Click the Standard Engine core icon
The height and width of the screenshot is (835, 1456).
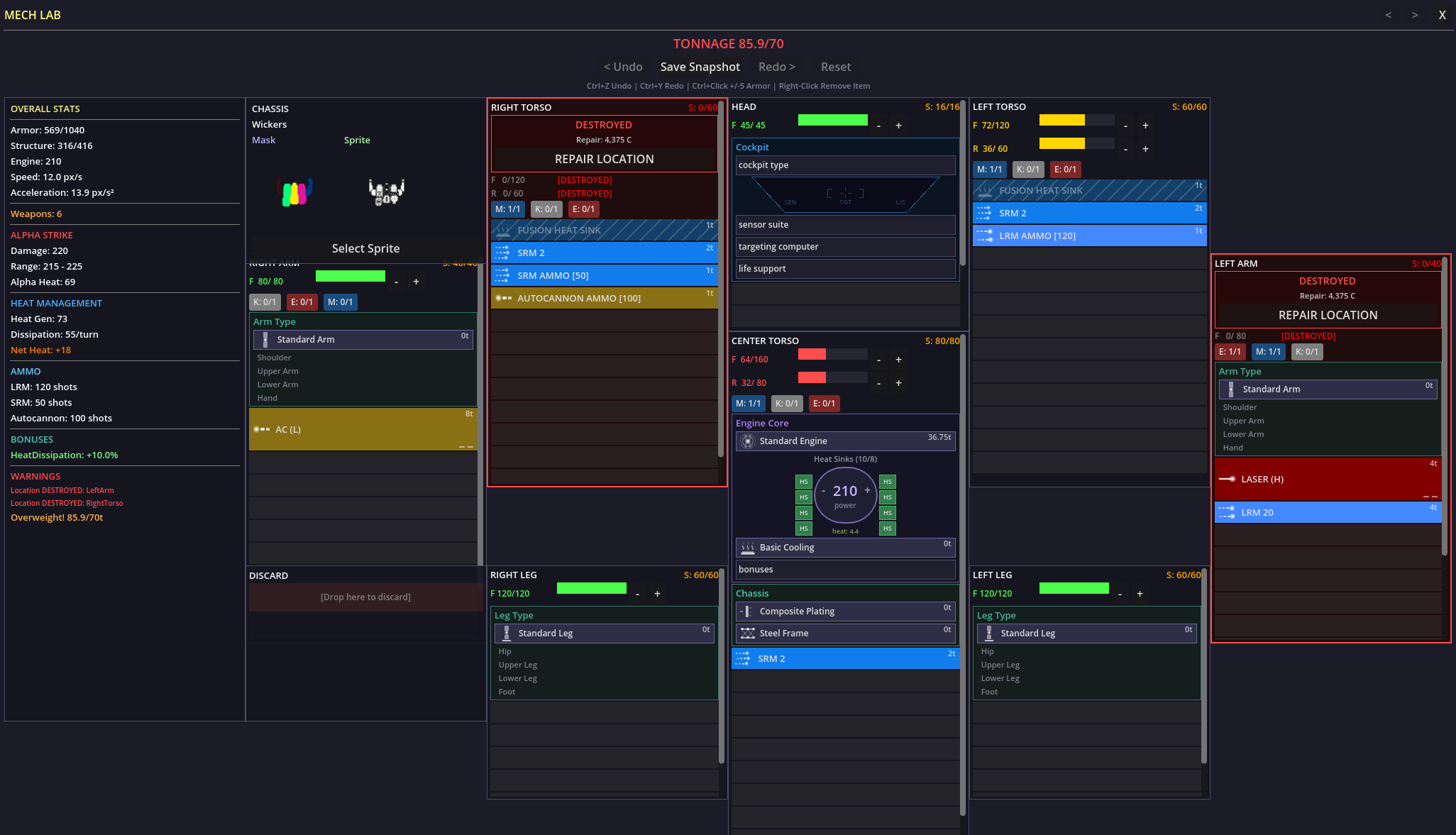[x=747, y=441]
